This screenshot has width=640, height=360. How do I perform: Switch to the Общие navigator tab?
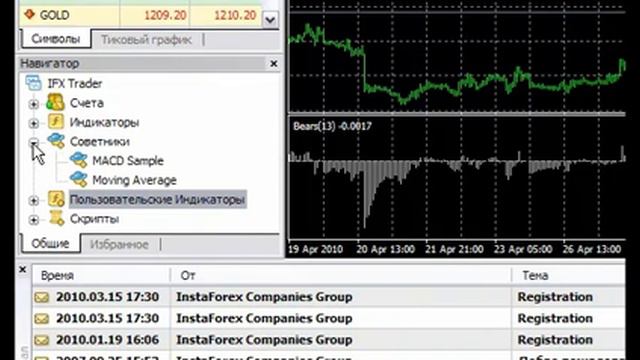pyautogui.click(x=50, y=244)
